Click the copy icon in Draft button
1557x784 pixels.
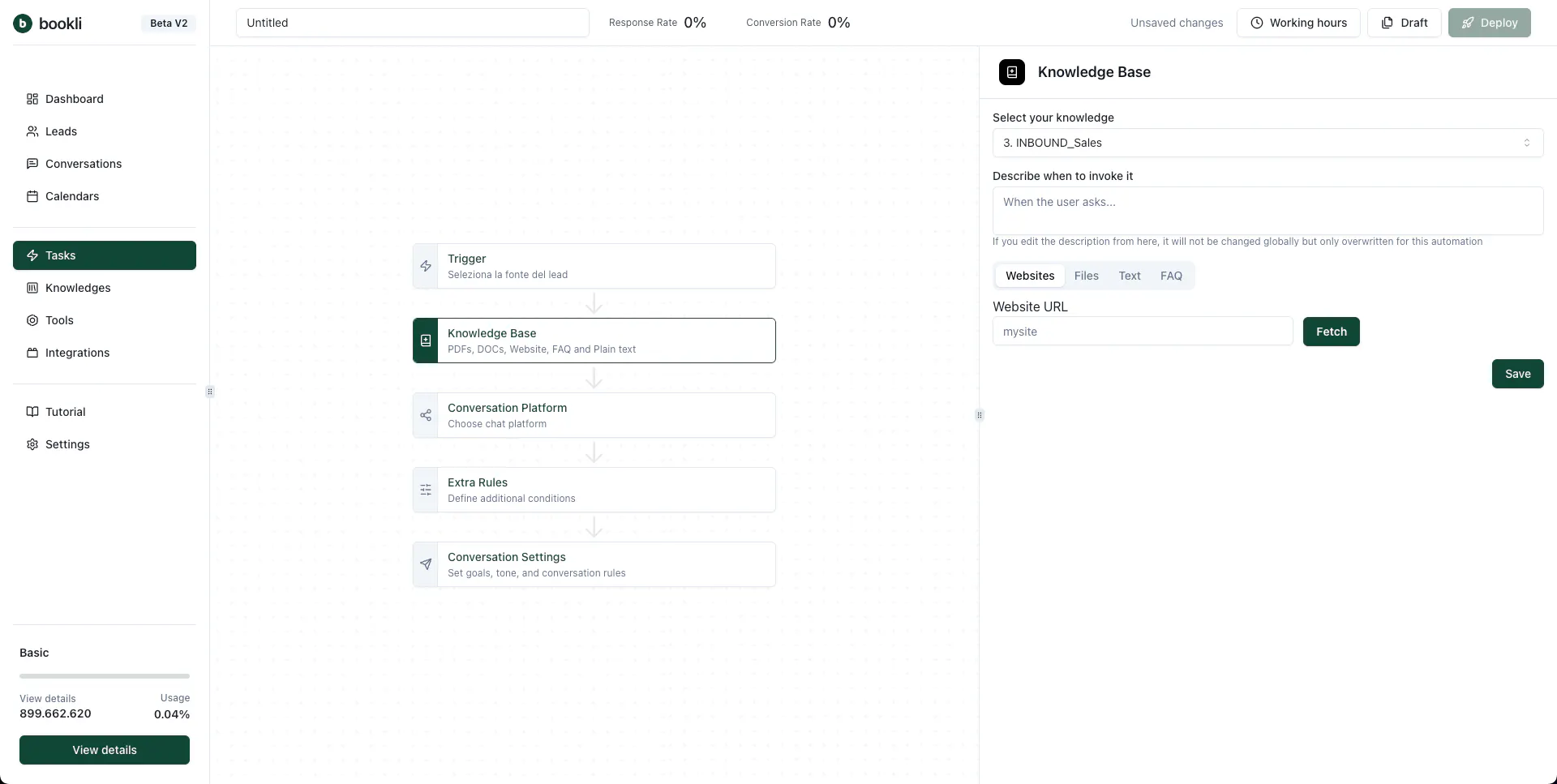coord(1388,23)
